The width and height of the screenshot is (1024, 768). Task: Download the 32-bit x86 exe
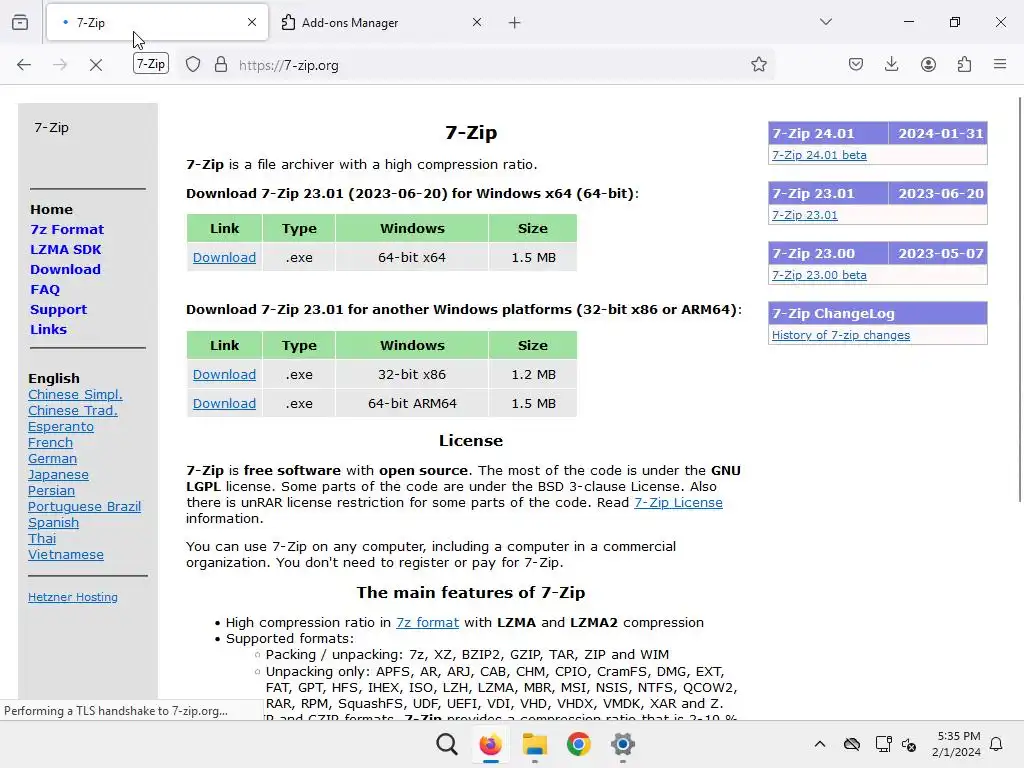pyautogui.click(x=224, y=374)
